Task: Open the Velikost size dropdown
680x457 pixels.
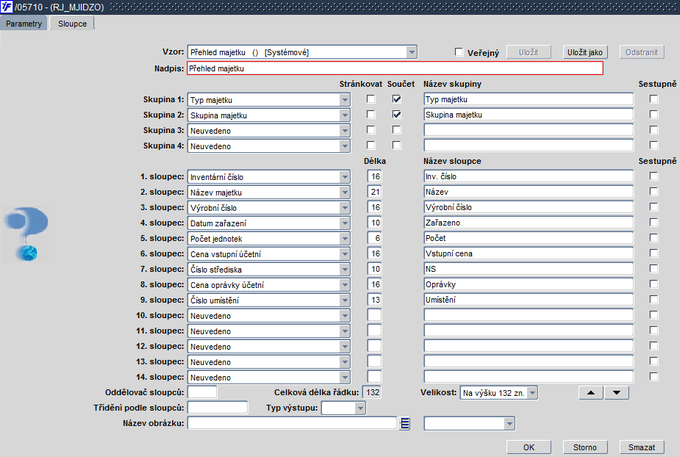Action: click(532, 393)
